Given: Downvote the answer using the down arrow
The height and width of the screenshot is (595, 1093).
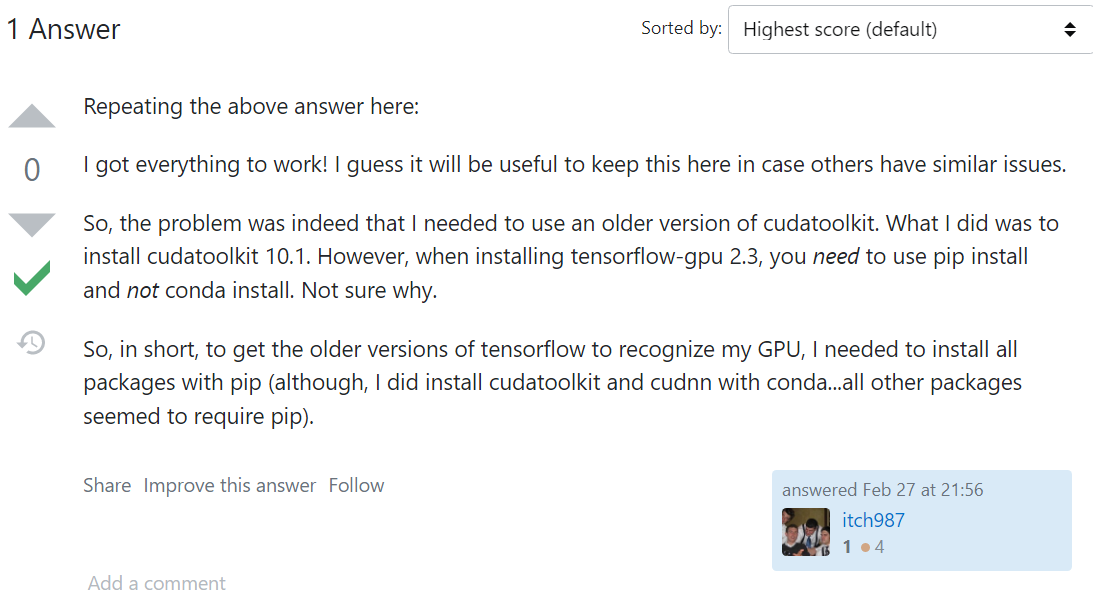Looking at the screenshot, I should (32, 222).
